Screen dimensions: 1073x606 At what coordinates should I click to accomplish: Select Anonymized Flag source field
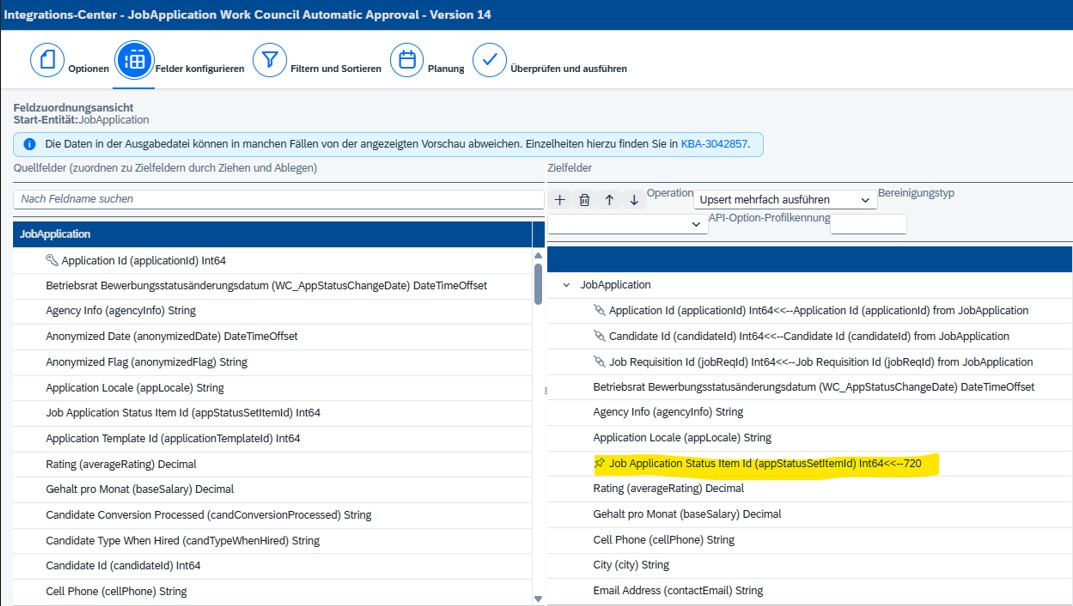[146, 362]
